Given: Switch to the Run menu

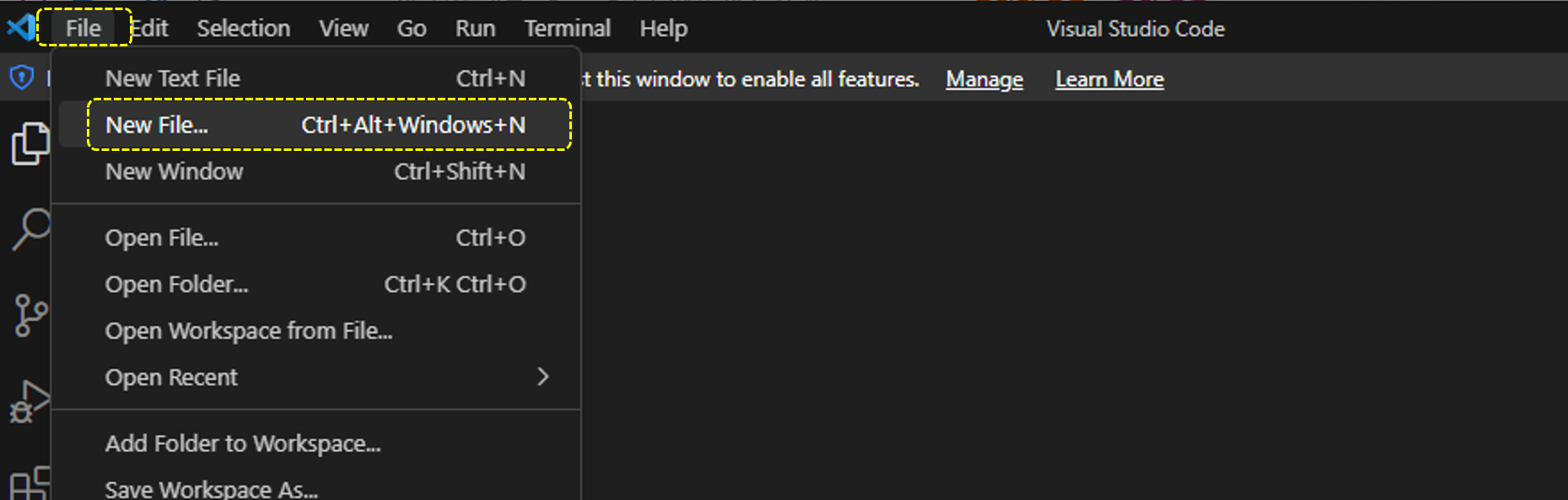Looking at the screenshot, I should tap(475, 28).
